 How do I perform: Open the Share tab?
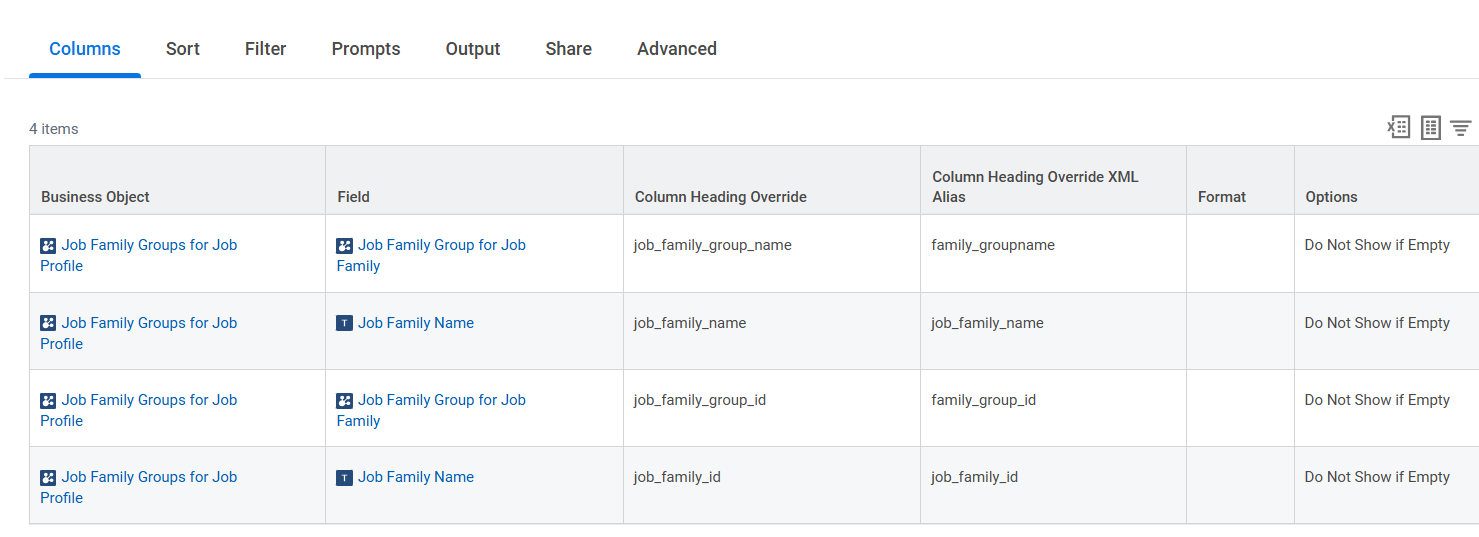[569, 49]
